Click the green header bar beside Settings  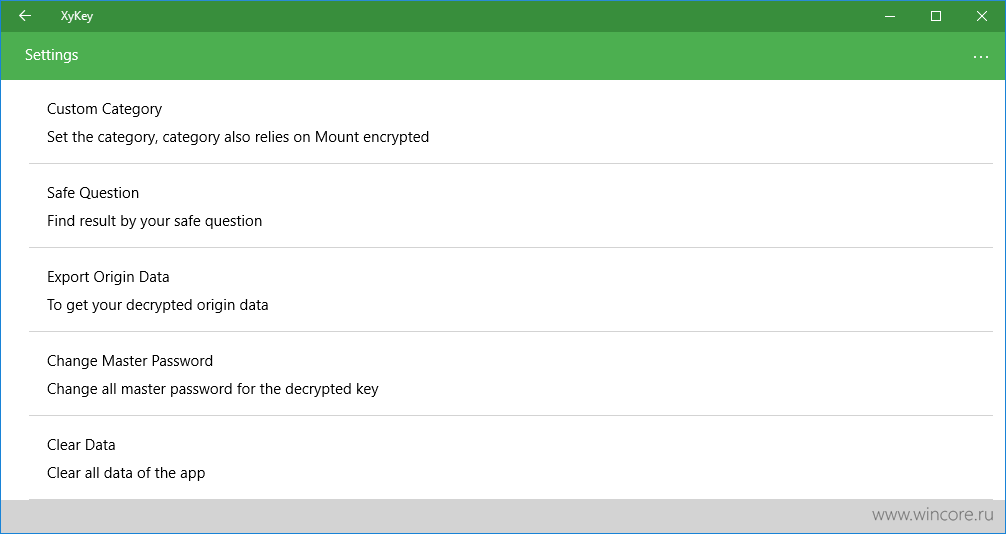click(513, 56)
